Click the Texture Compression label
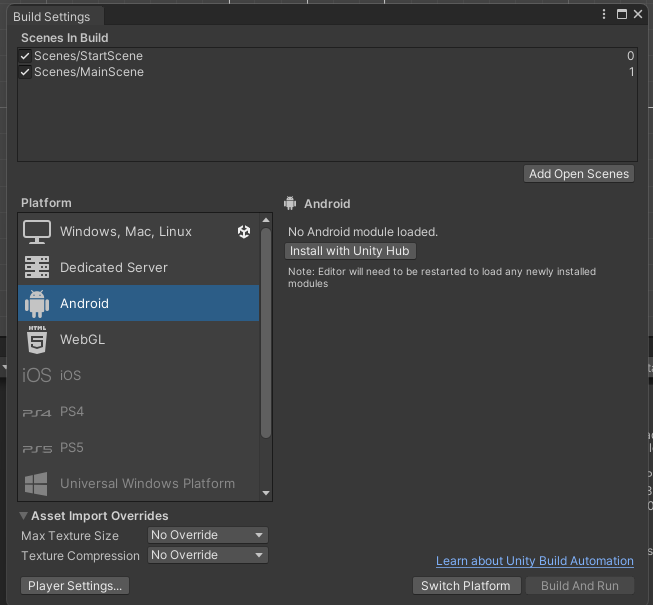This screenshot has width=653, height=605. coord(80,555)
